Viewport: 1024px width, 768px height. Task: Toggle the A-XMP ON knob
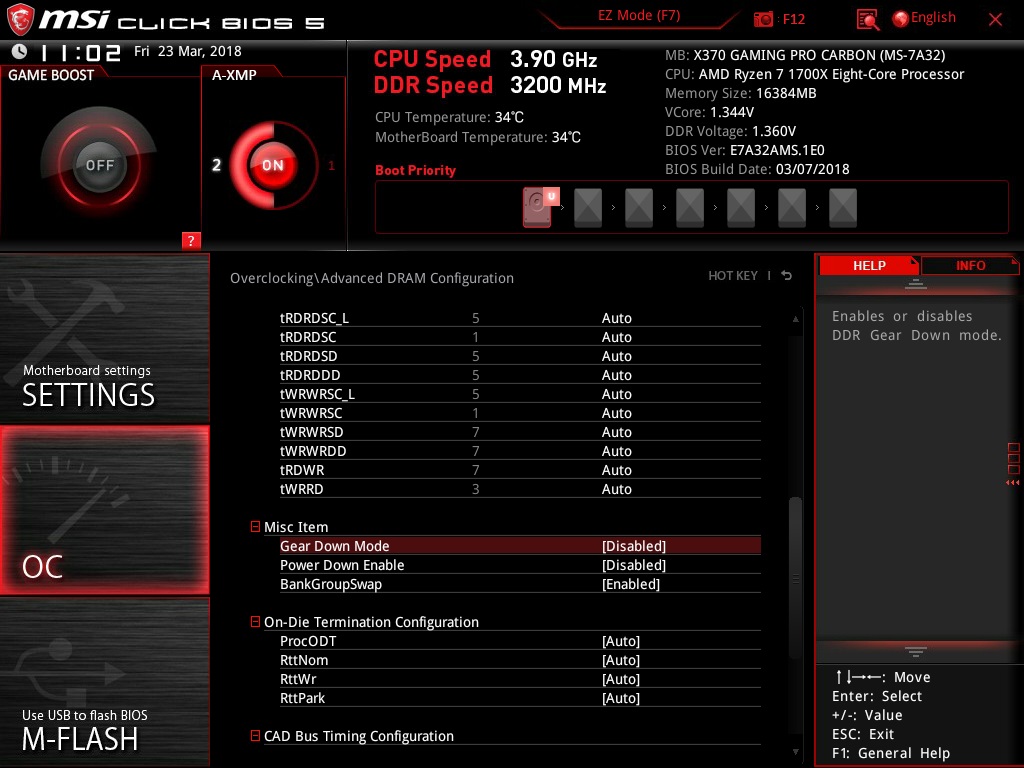[273, 165]
